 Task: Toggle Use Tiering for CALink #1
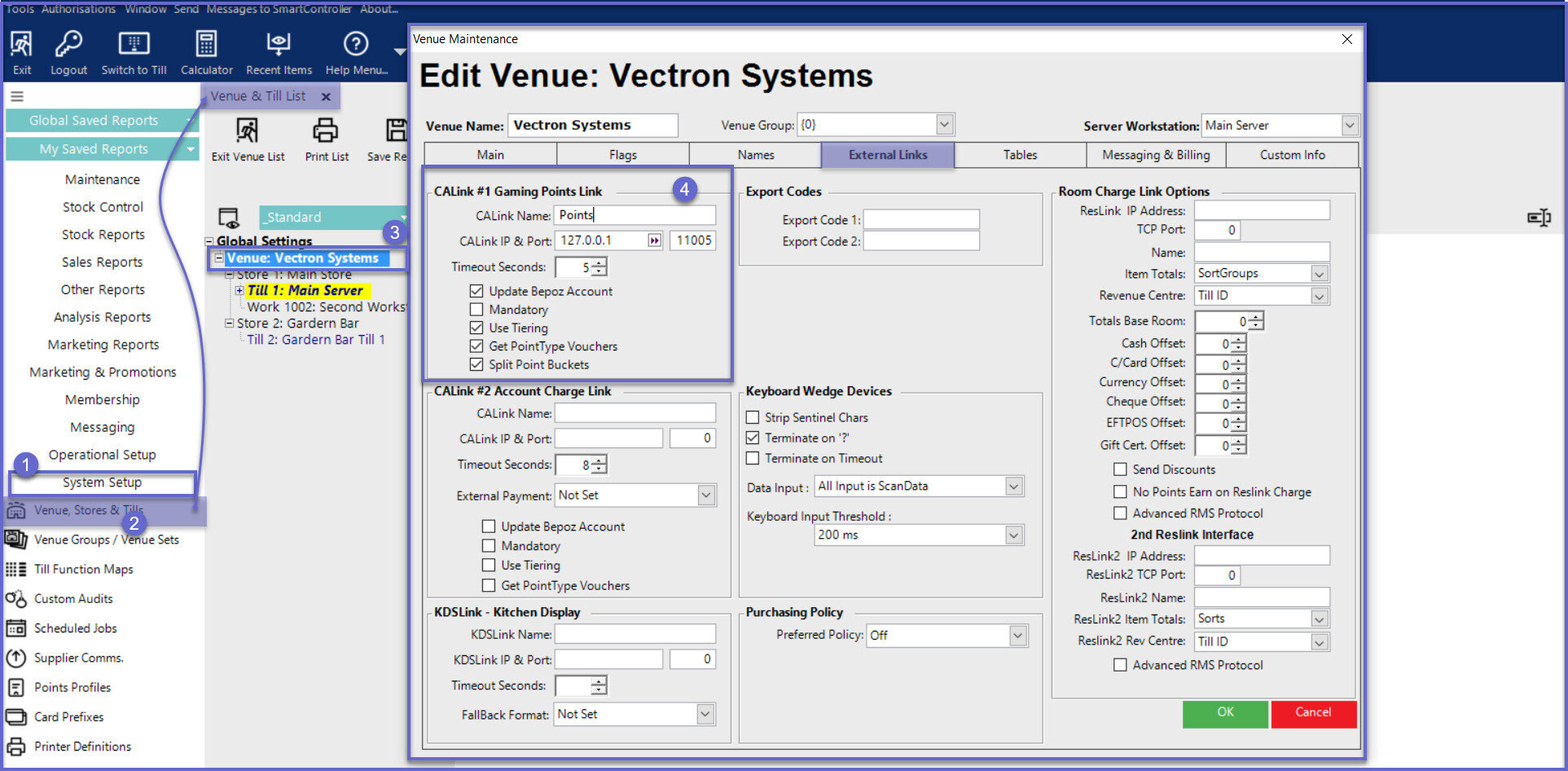477,328
